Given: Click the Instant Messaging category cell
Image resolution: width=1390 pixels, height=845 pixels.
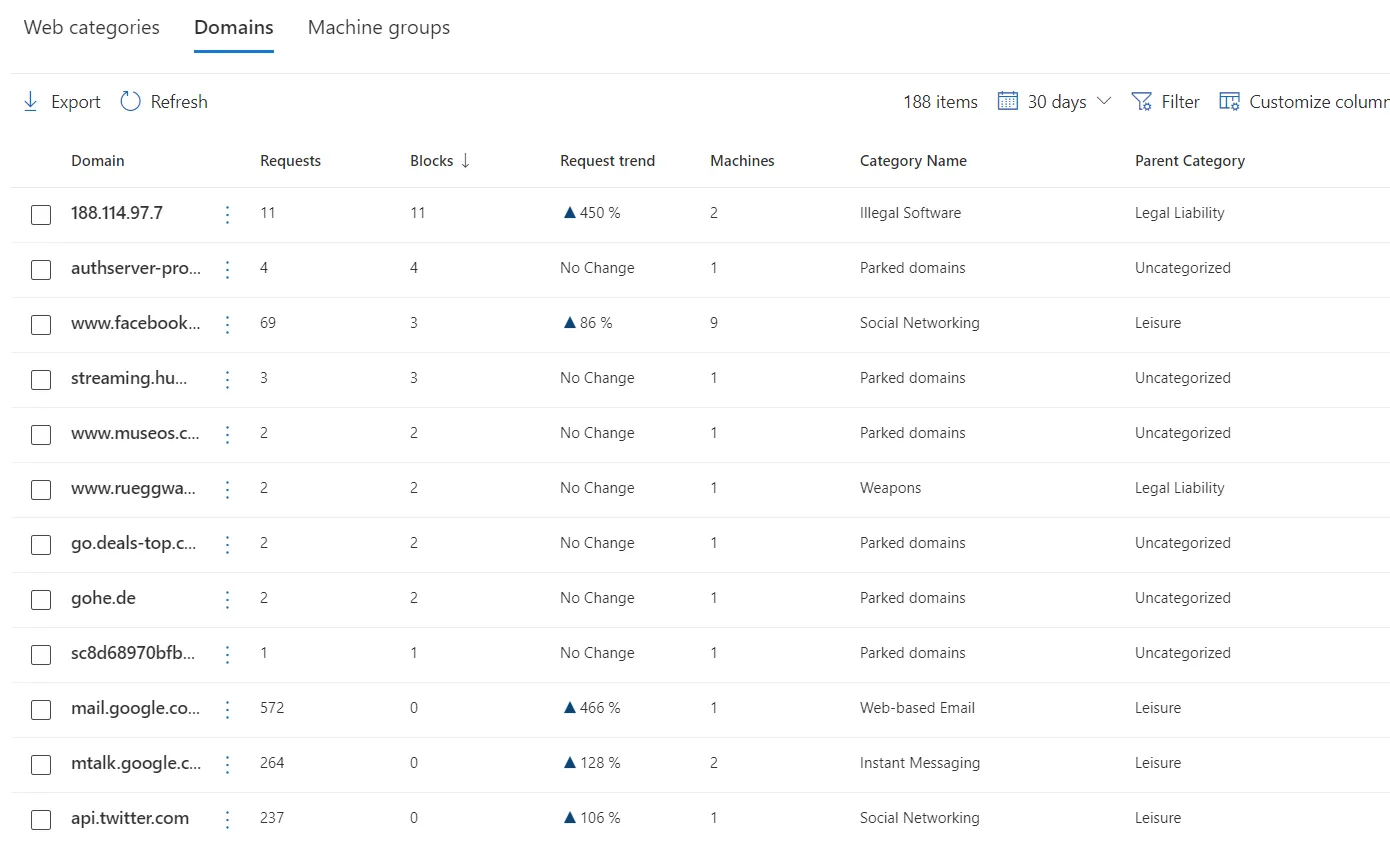Looking at the screenshot, I should [920, 763].
